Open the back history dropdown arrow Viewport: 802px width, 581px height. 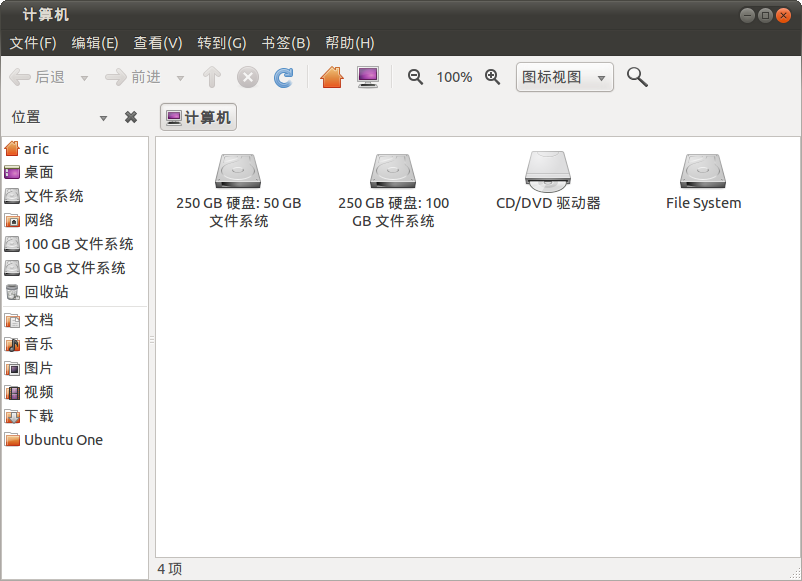[x=84, y=78]
